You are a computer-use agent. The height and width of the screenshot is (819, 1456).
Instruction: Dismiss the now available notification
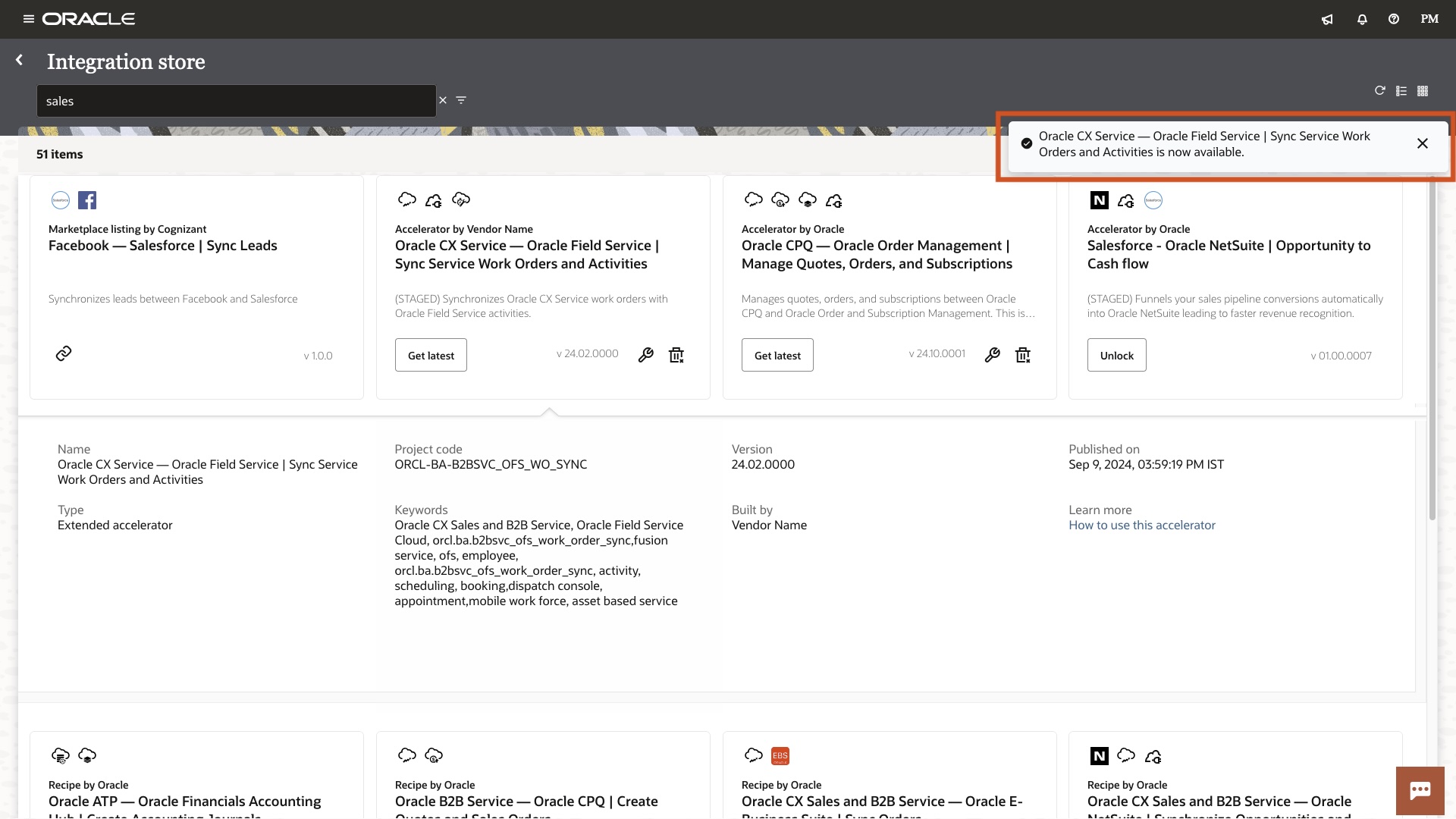tap(1423, 143)
